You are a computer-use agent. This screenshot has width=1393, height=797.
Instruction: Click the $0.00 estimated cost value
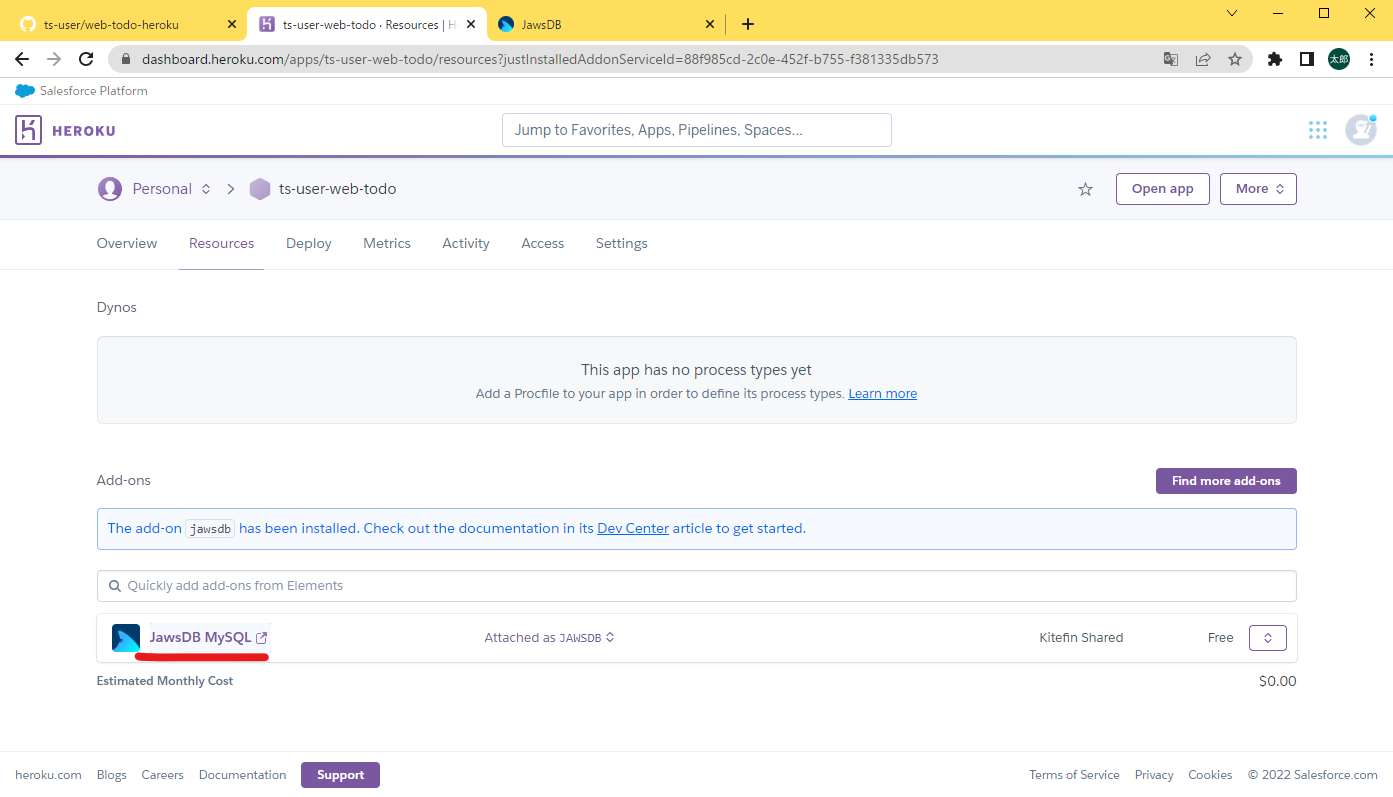[x=1277, y=681]
